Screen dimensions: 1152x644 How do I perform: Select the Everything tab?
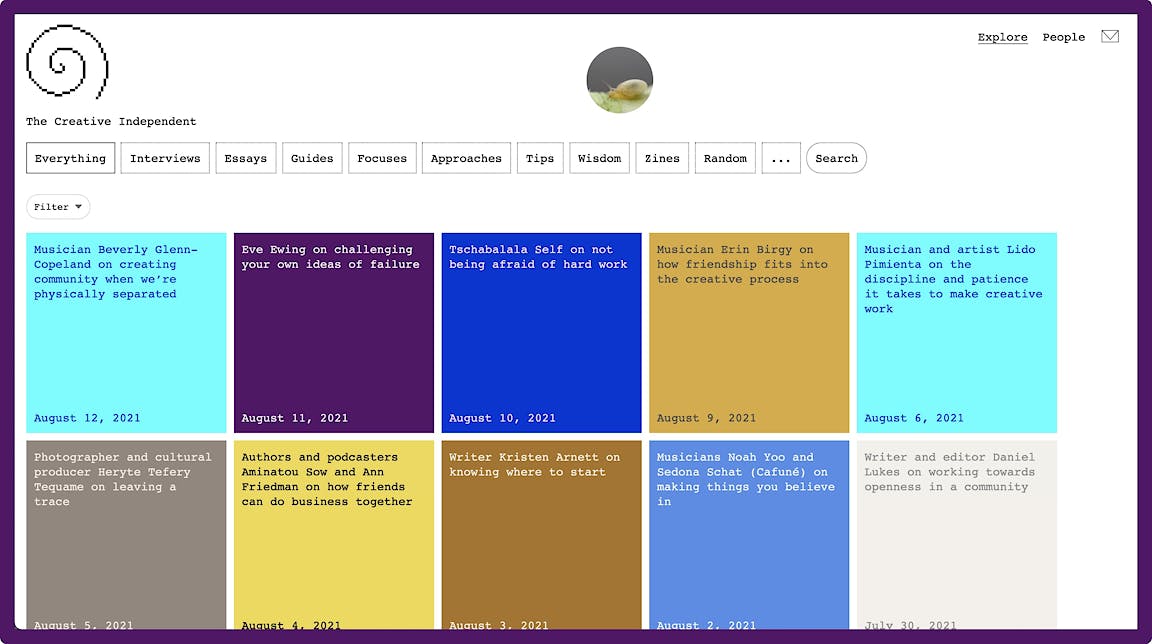[70, 158]
